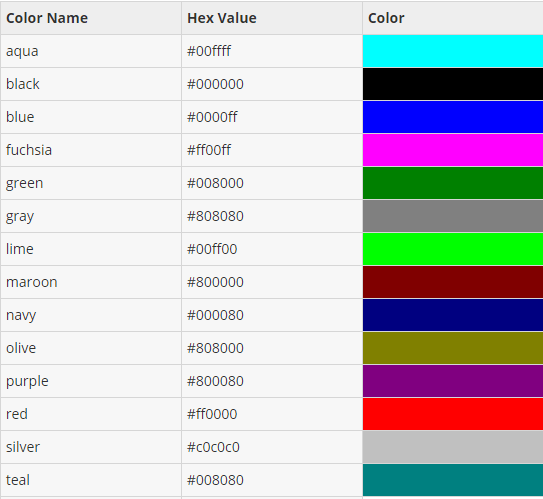Click the purple color swatch
Screen dimensions: 543x499
tap(453, 381)
